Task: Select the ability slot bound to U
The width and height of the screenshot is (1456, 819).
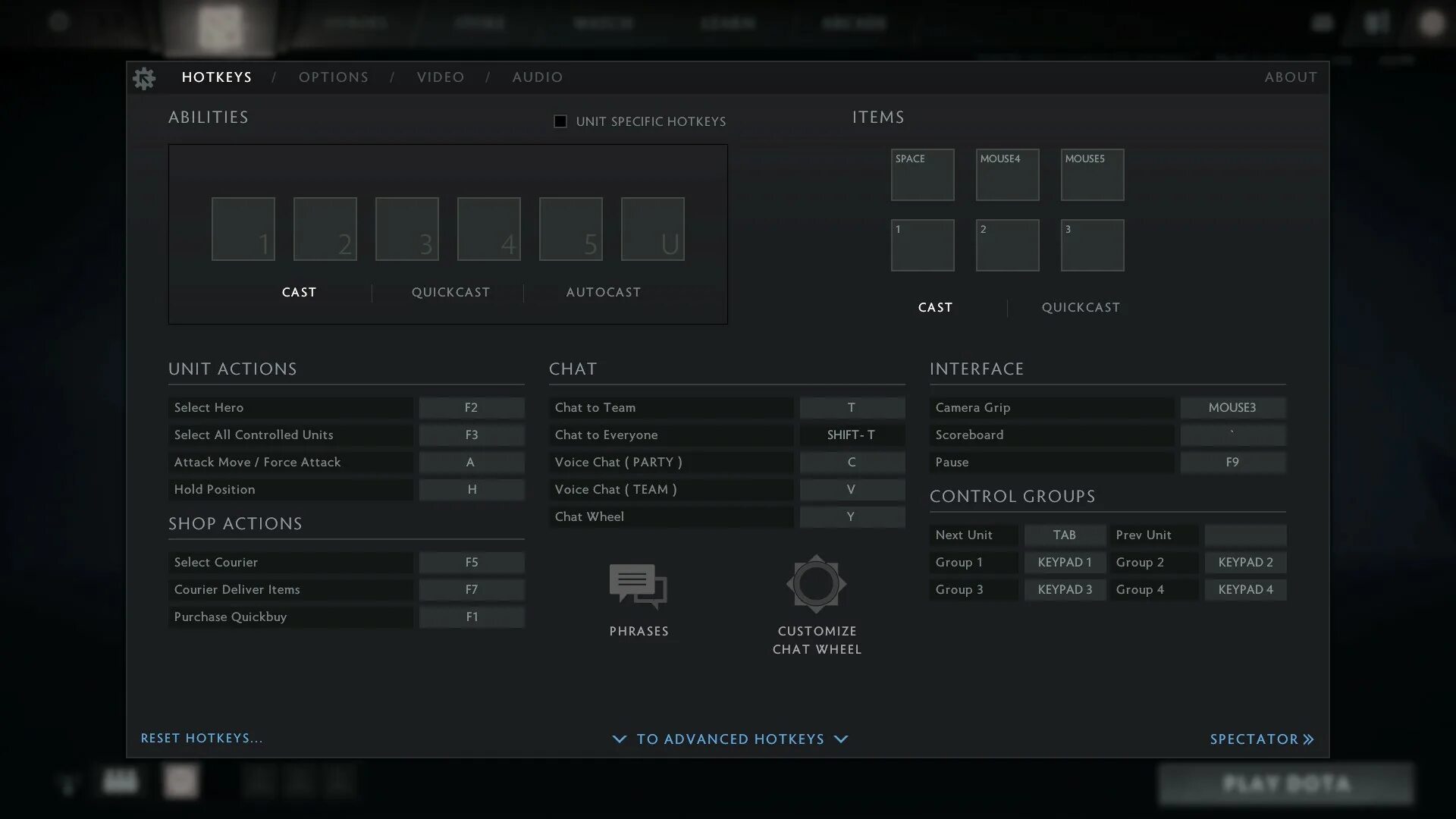Action: (x=652, y=229)
